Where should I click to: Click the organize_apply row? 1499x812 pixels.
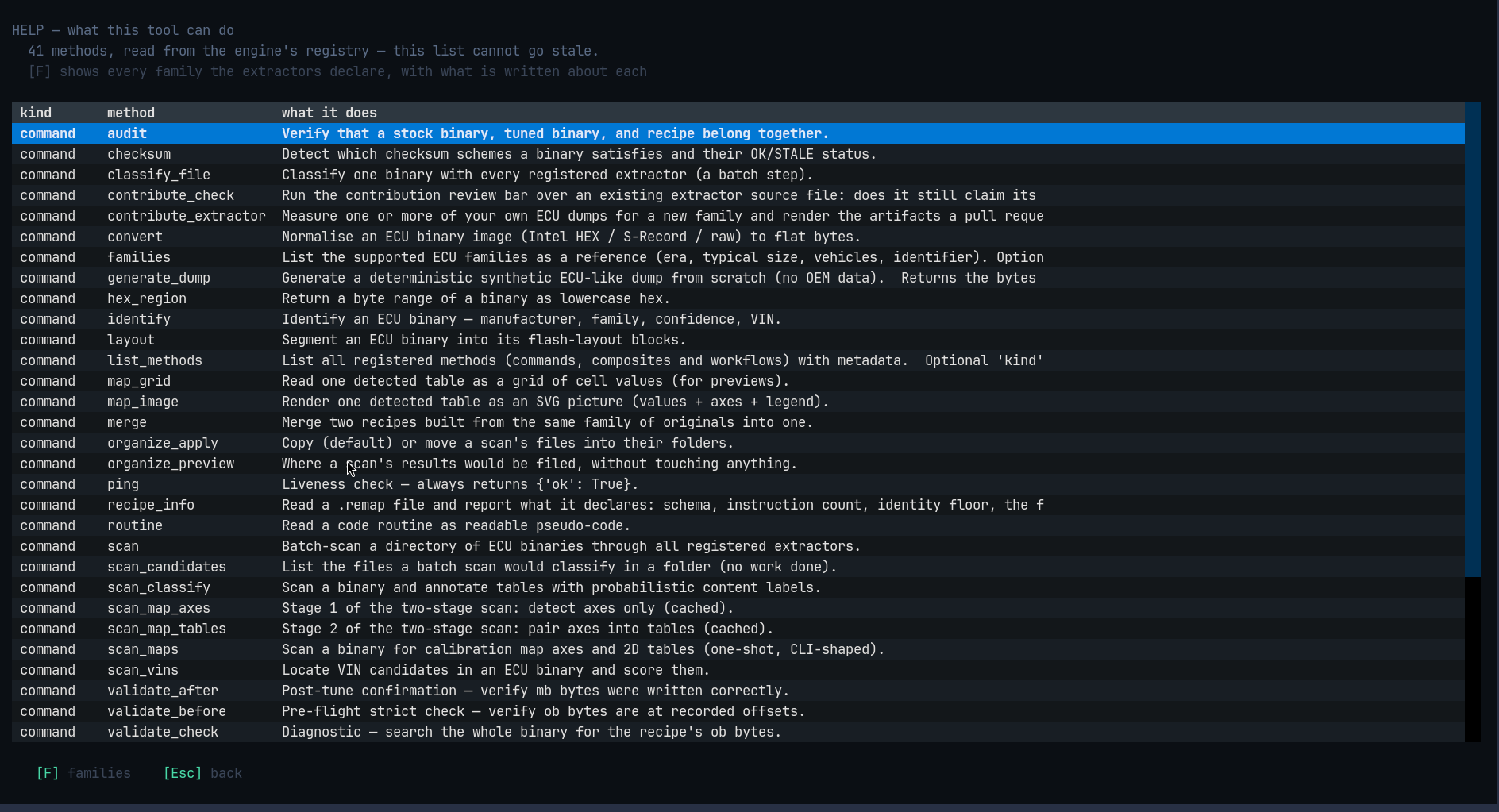738,443
